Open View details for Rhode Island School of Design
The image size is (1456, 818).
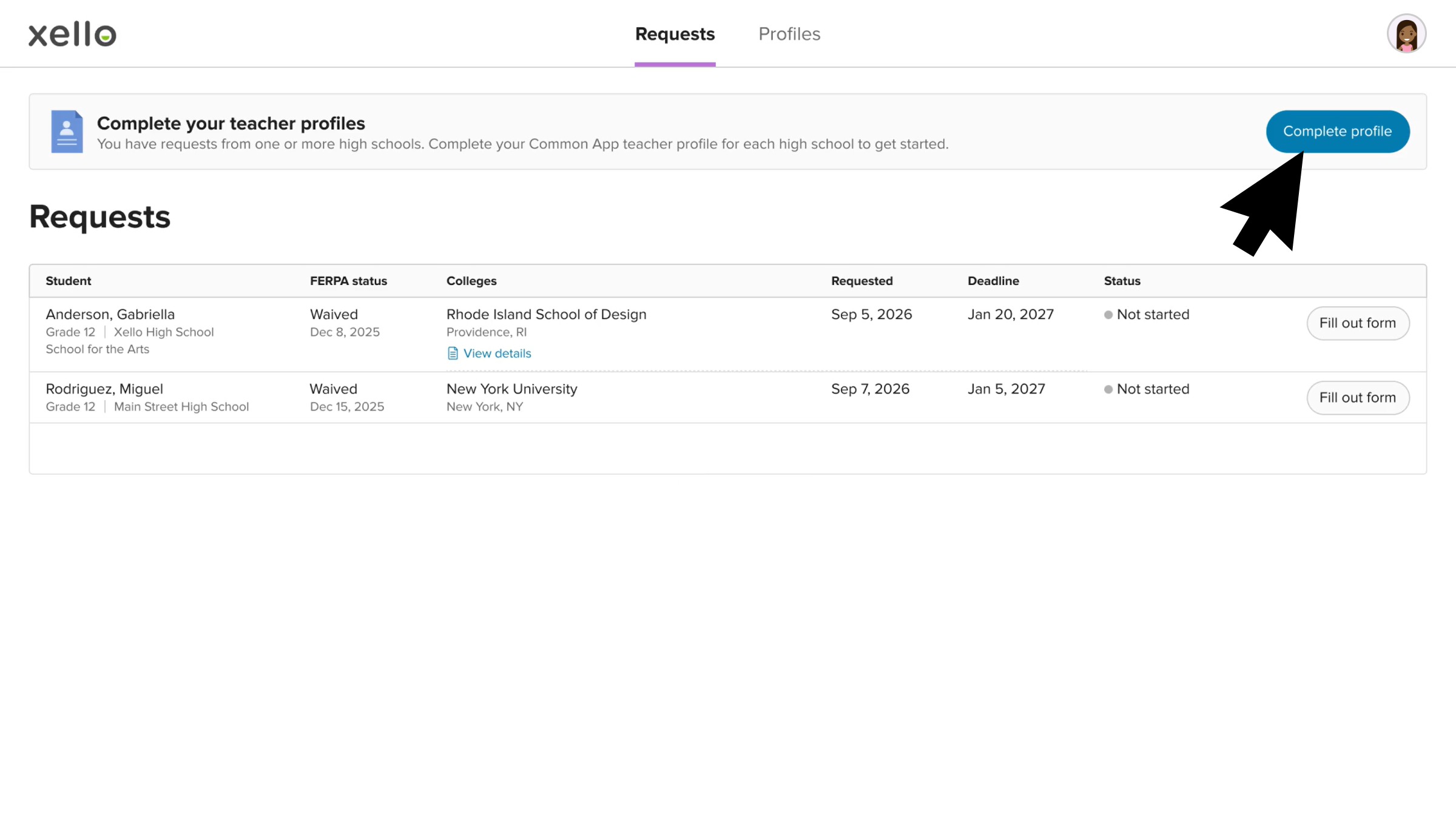497,354
